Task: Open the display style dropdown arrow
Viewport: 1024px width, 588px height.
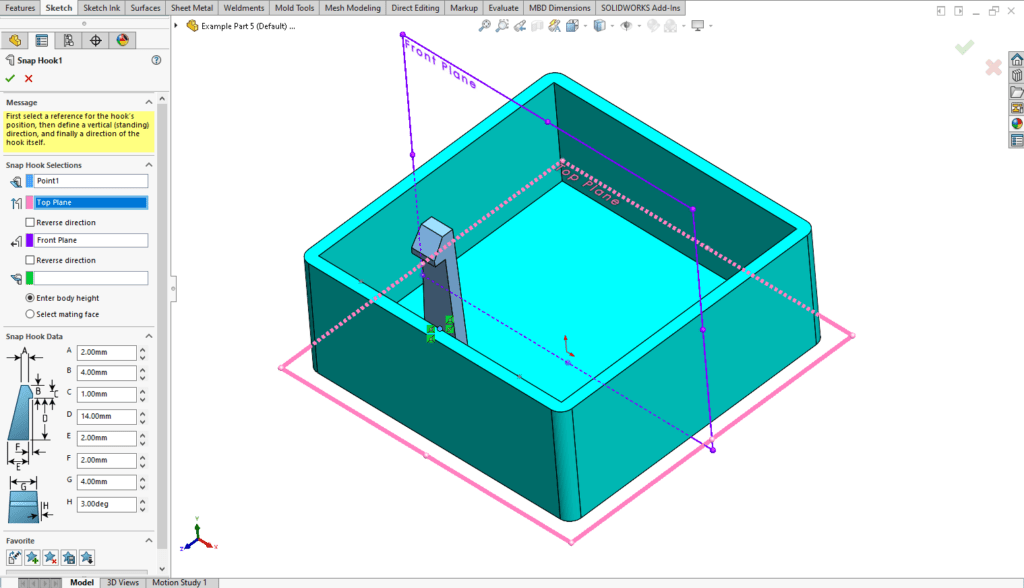Action: tap(611, 27)
